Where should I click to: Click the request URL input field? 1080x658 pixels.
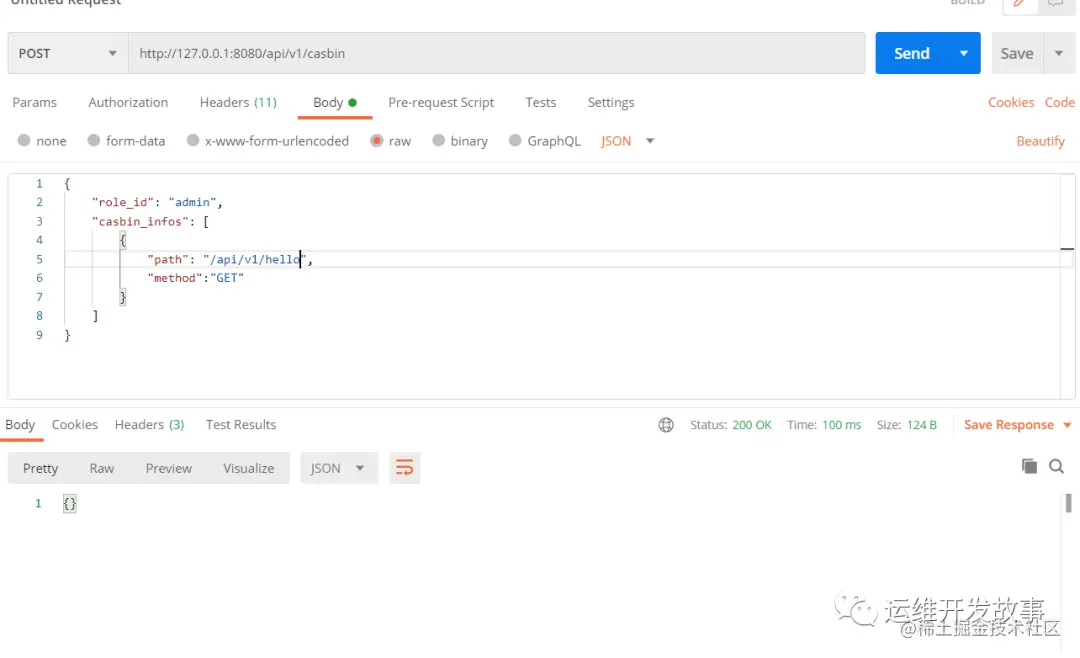(x=497, y=53)
